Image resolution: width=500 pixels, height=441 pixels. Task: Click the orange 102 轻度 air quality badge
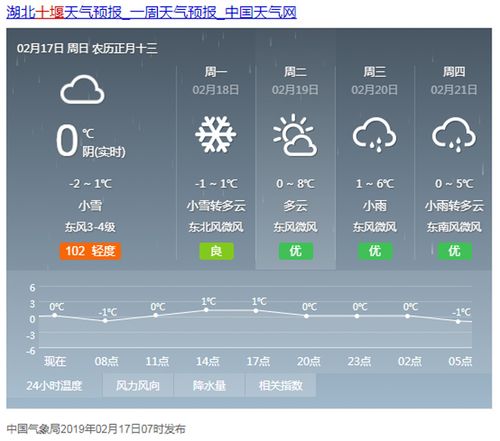pyautogui.click(x=90, y=251)
